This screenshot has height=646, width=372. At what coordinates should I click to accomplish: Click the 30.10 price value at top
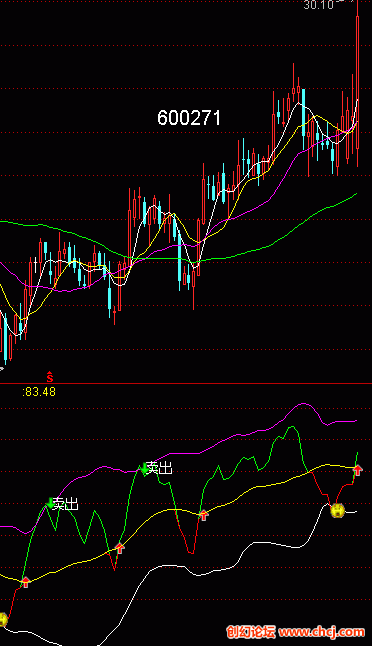click(318, 5)
